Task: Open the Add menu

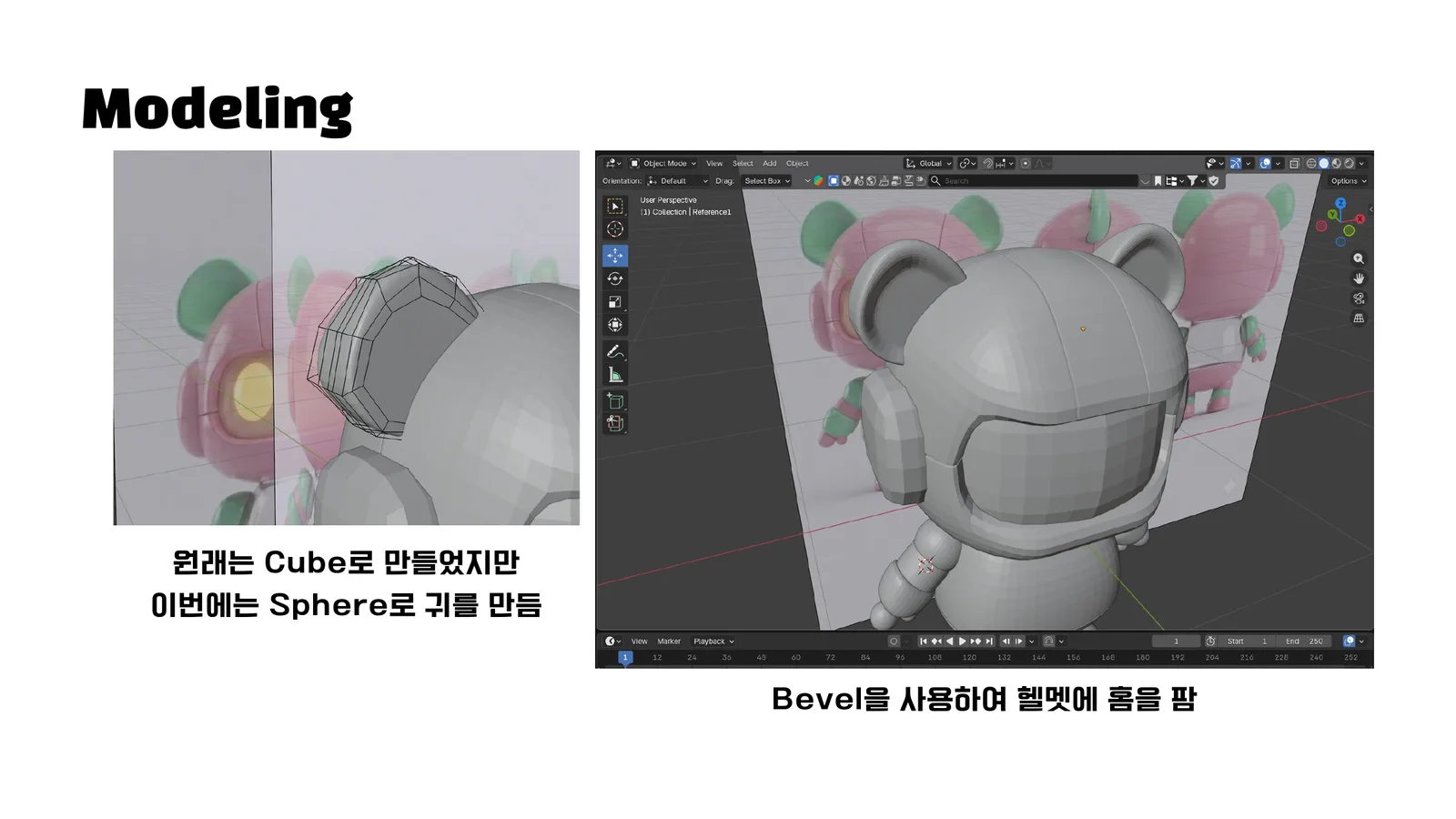Action: pyautogui.click(x=770, y=164)
